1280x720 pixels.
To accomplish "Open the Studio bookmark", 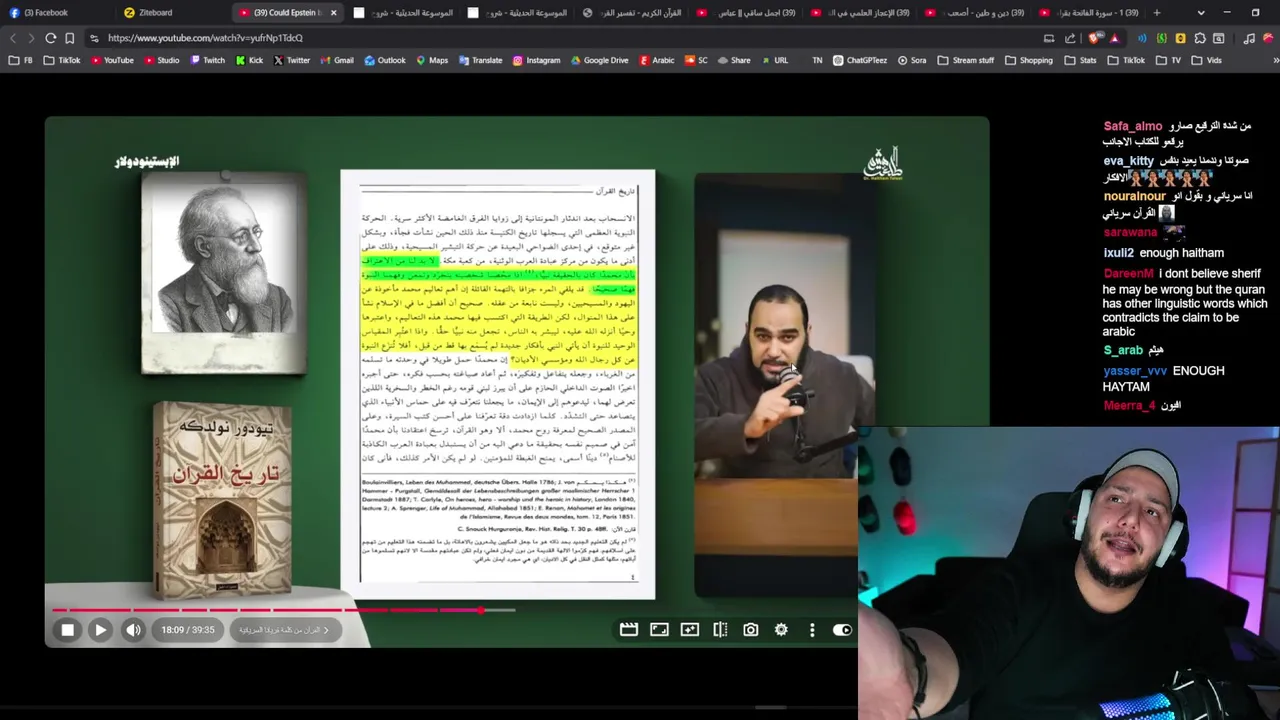I will coord(162,60).
